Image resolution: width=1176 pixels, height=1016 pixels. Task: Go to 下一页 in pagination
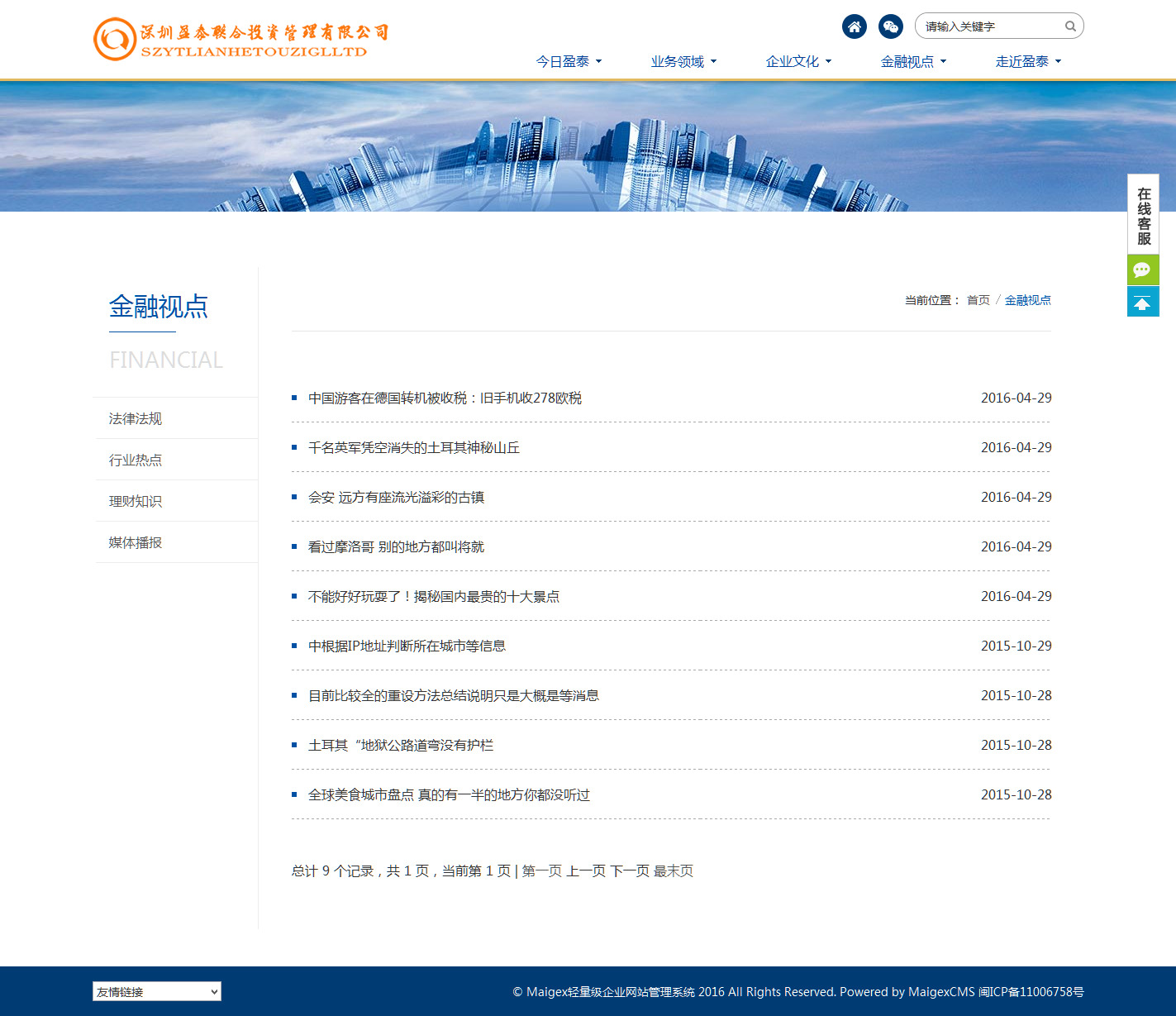pyautogui.click(x=630, y=871)
